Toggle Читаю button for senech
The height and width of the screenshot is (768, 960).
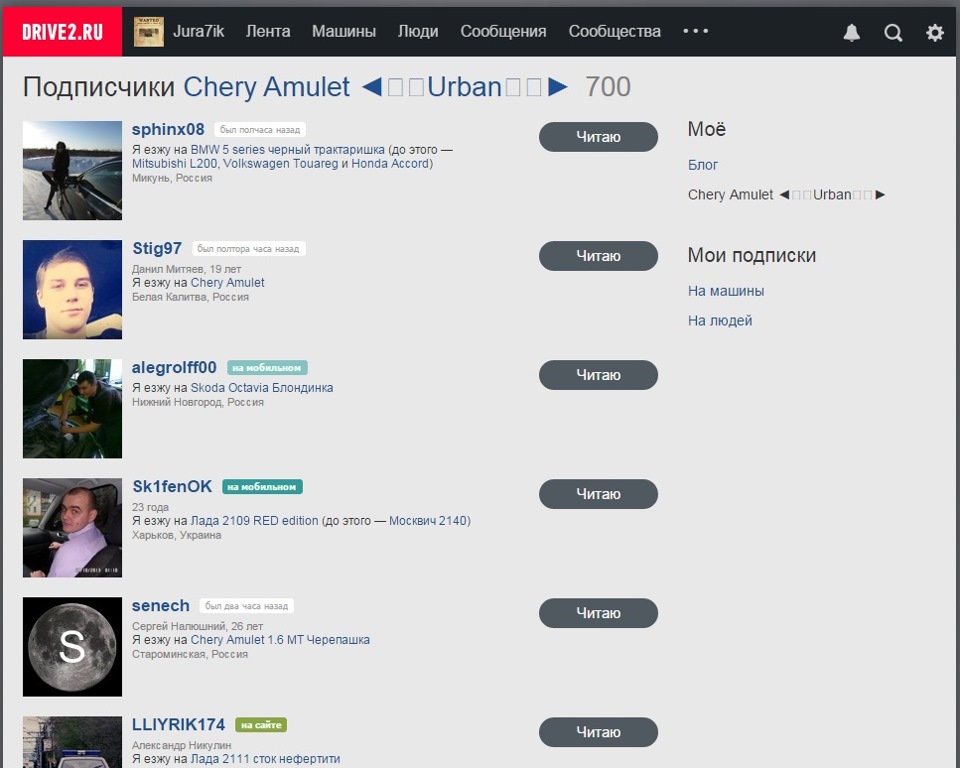tap(598, 613)
